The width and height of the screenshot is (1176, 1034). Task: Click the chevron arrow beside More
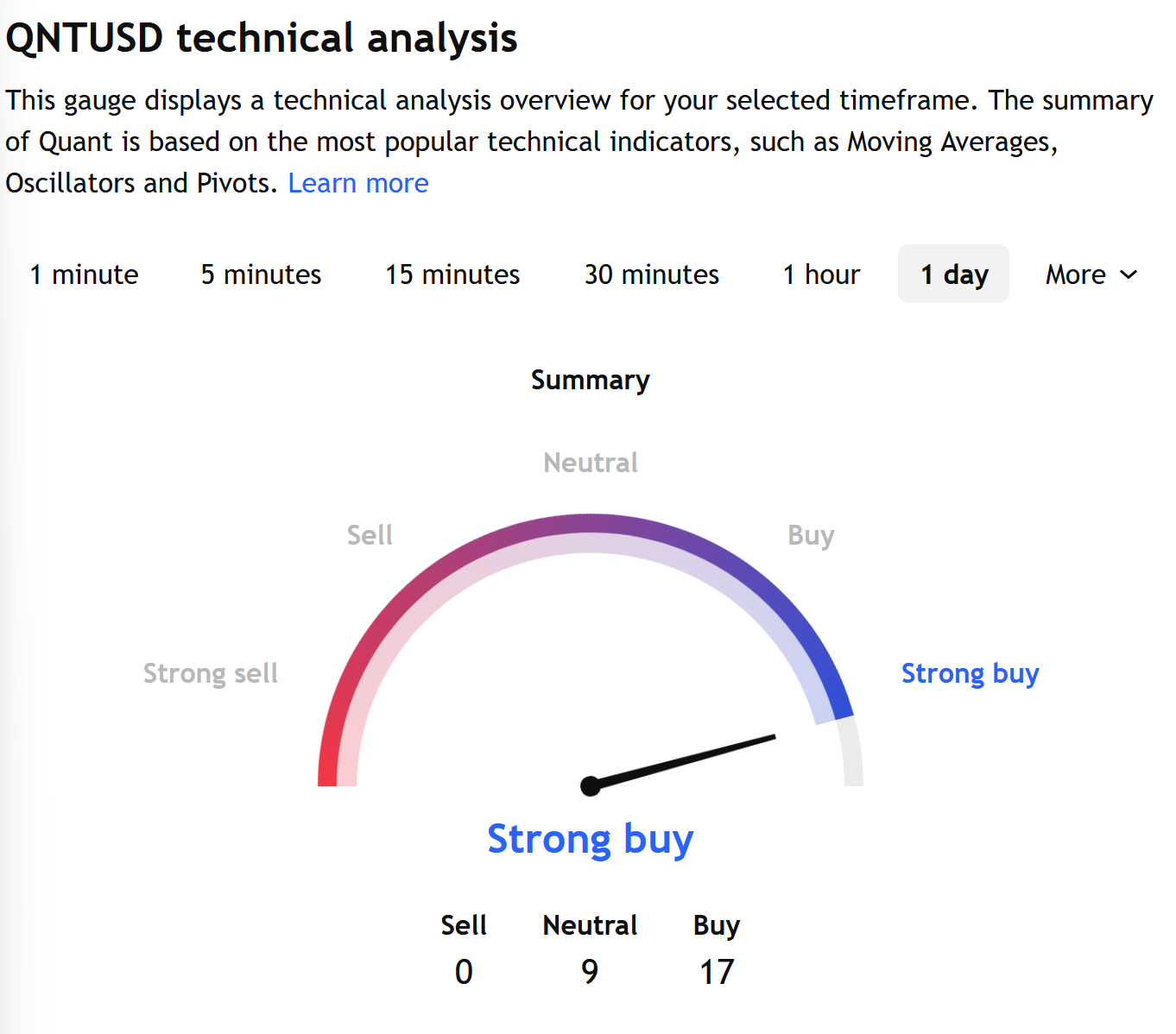pos(1129,274)
